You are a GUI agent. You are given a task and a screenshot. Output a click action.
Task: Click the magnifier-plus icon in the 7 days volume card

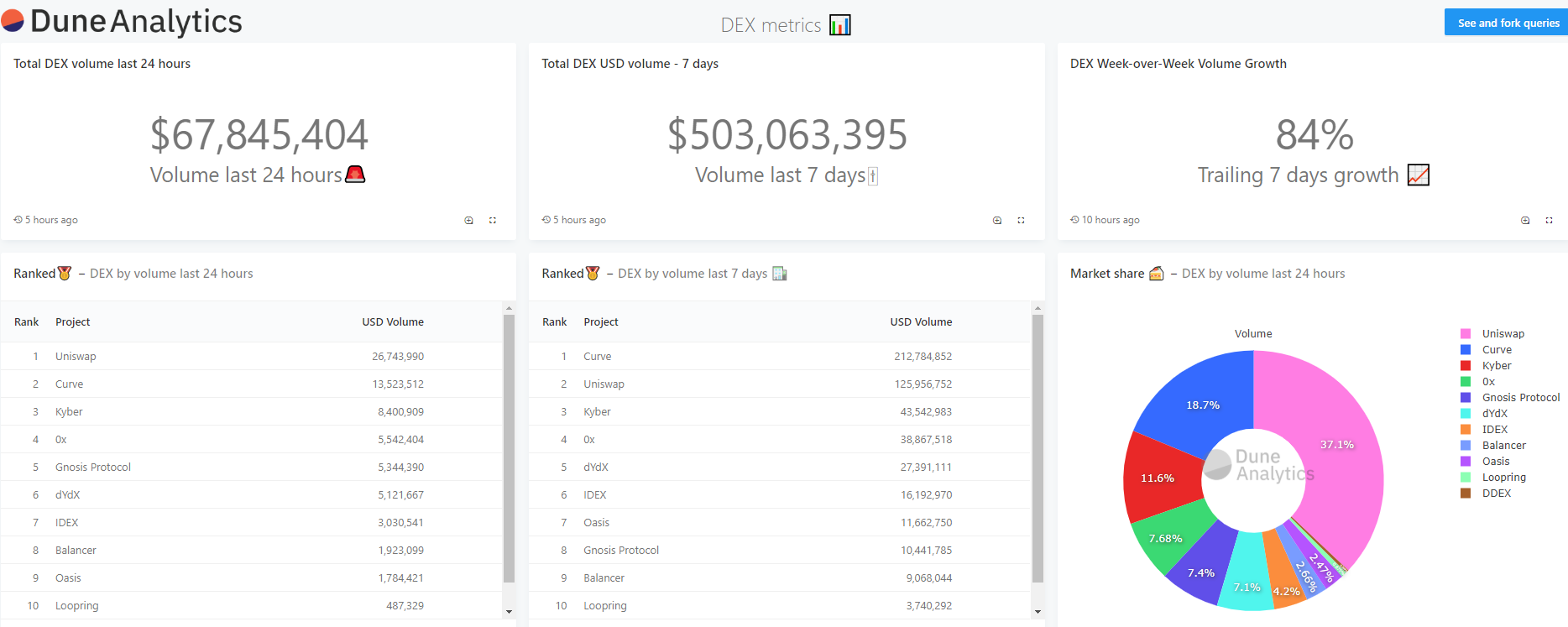click(997, 221)
